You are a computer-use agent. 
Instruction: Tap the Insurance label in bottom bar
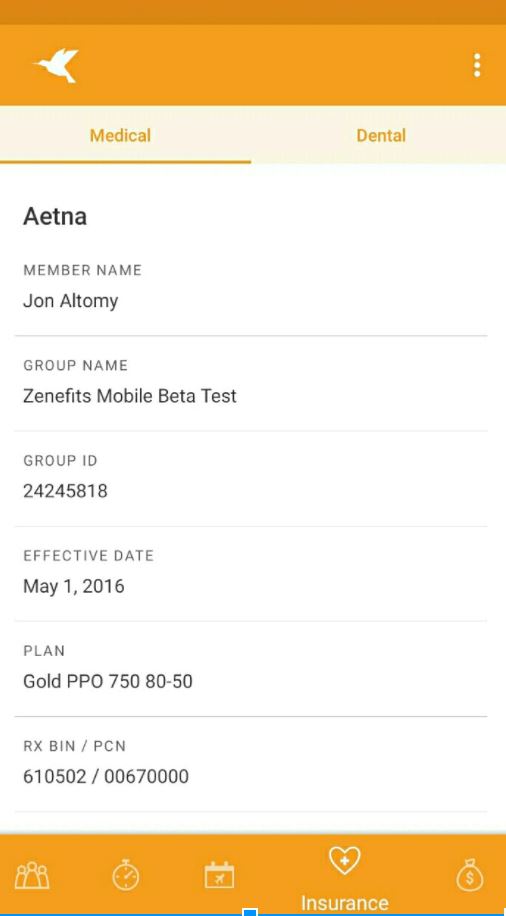pyautogui.click(x=345, y=903)
